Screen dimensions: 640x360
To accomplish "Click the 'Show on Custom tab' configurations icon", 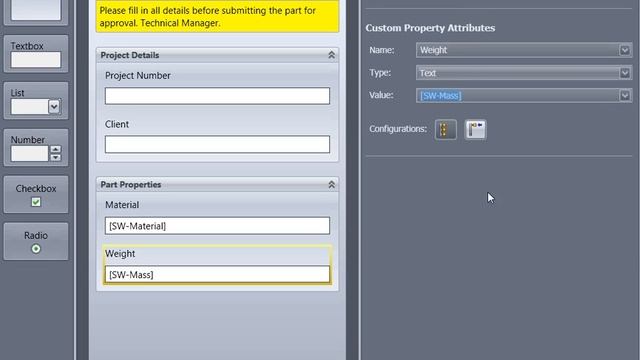I will (446, 130).
